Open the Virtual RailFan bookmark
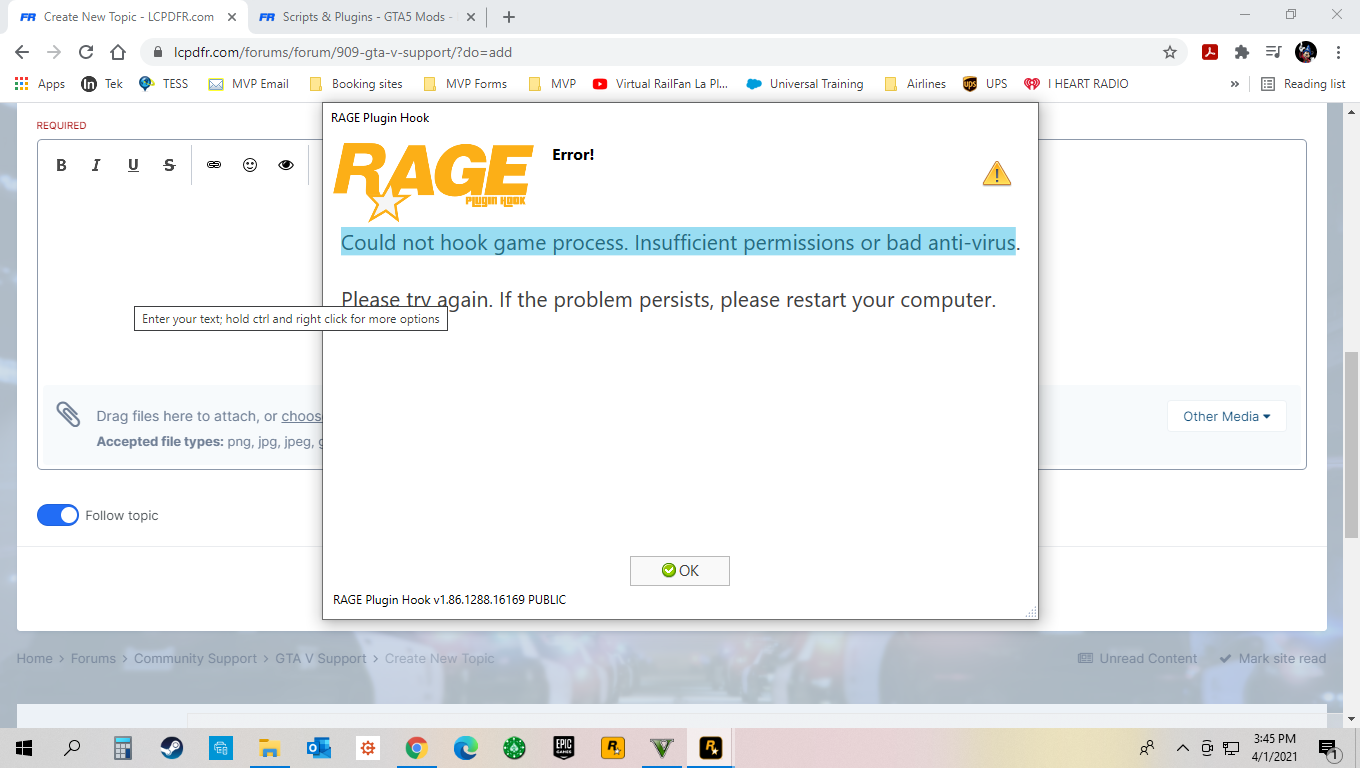 click(x=660, y=84)
